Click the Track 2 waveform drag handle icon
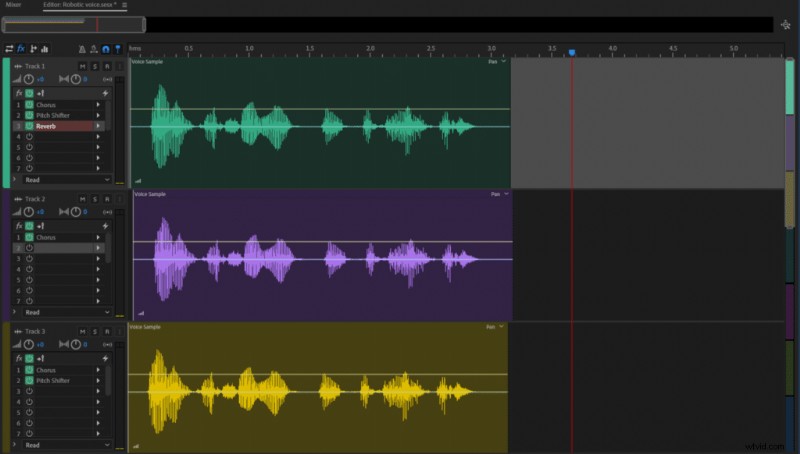The width and height of the screenshot is (800, 454). [18, 199]
